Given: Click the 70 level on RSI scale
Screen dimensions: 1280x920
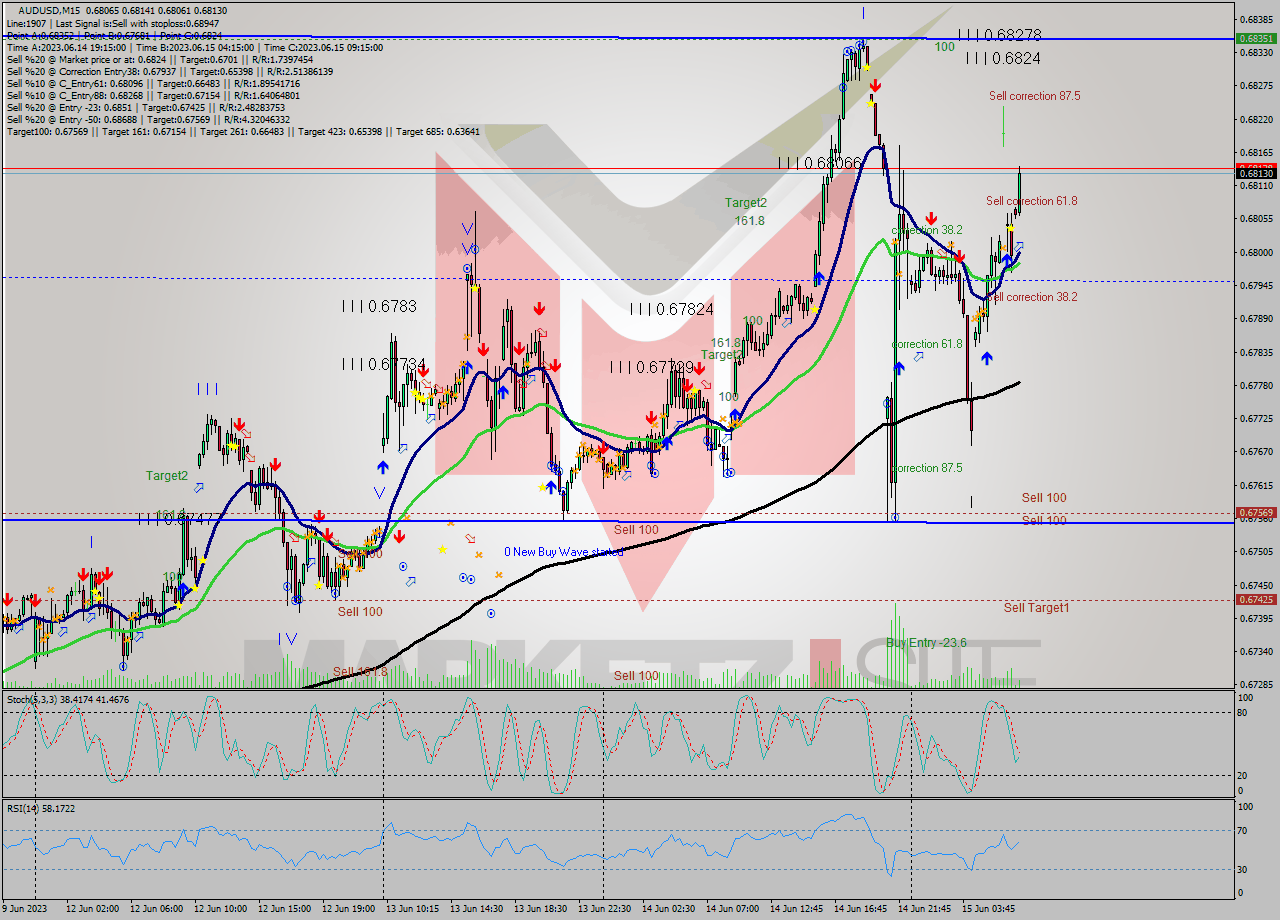Looking at the screenshot, I should pos(1244,830).
